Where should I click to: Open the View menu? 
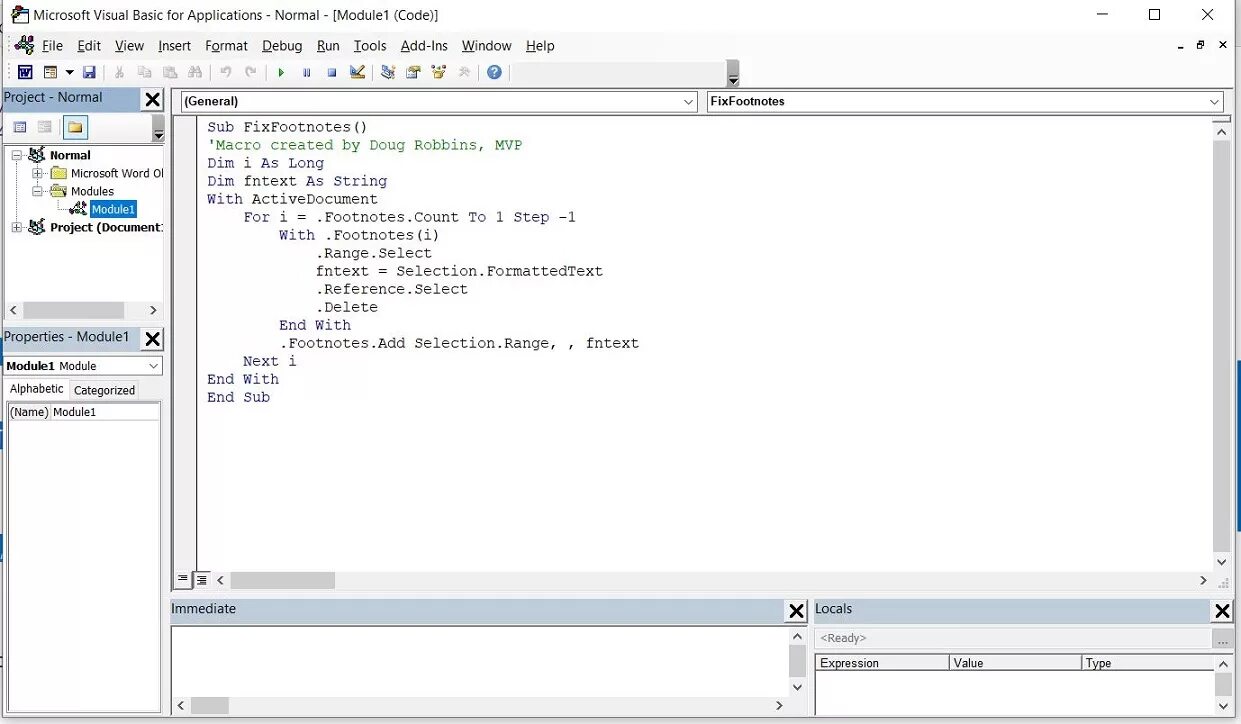[129, 45]
